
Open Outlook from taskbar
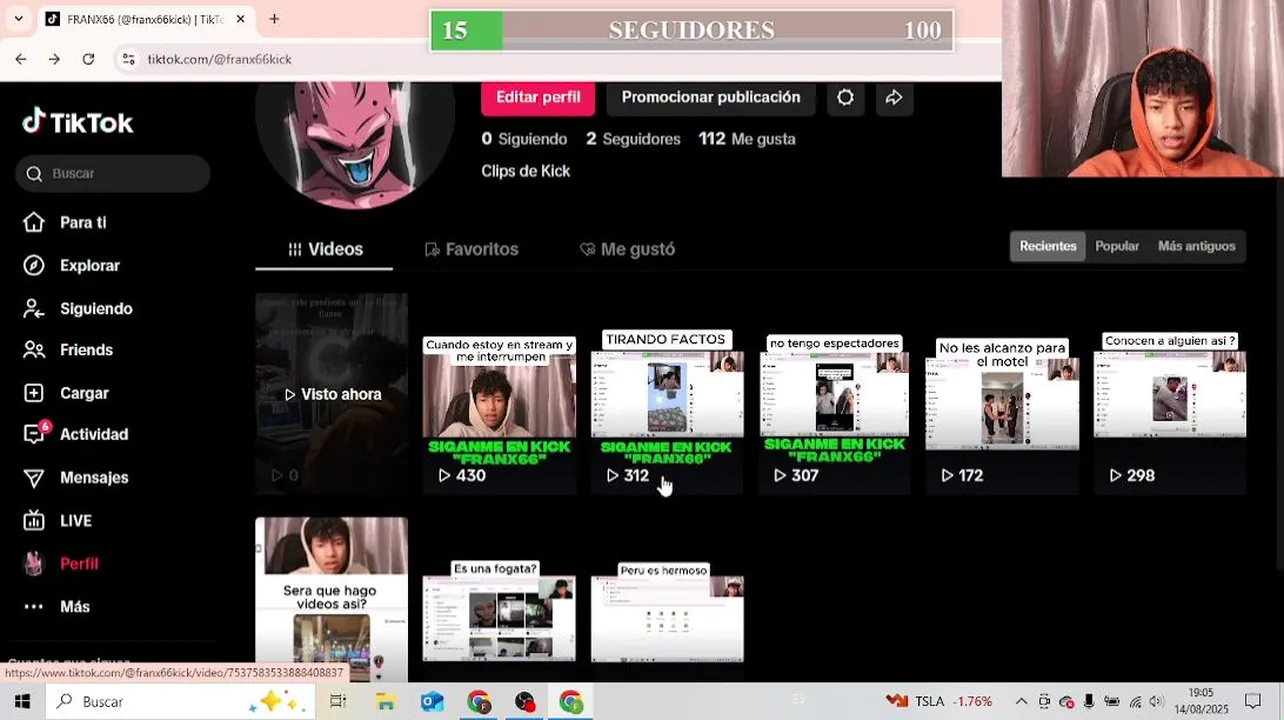tap(432, 701)
